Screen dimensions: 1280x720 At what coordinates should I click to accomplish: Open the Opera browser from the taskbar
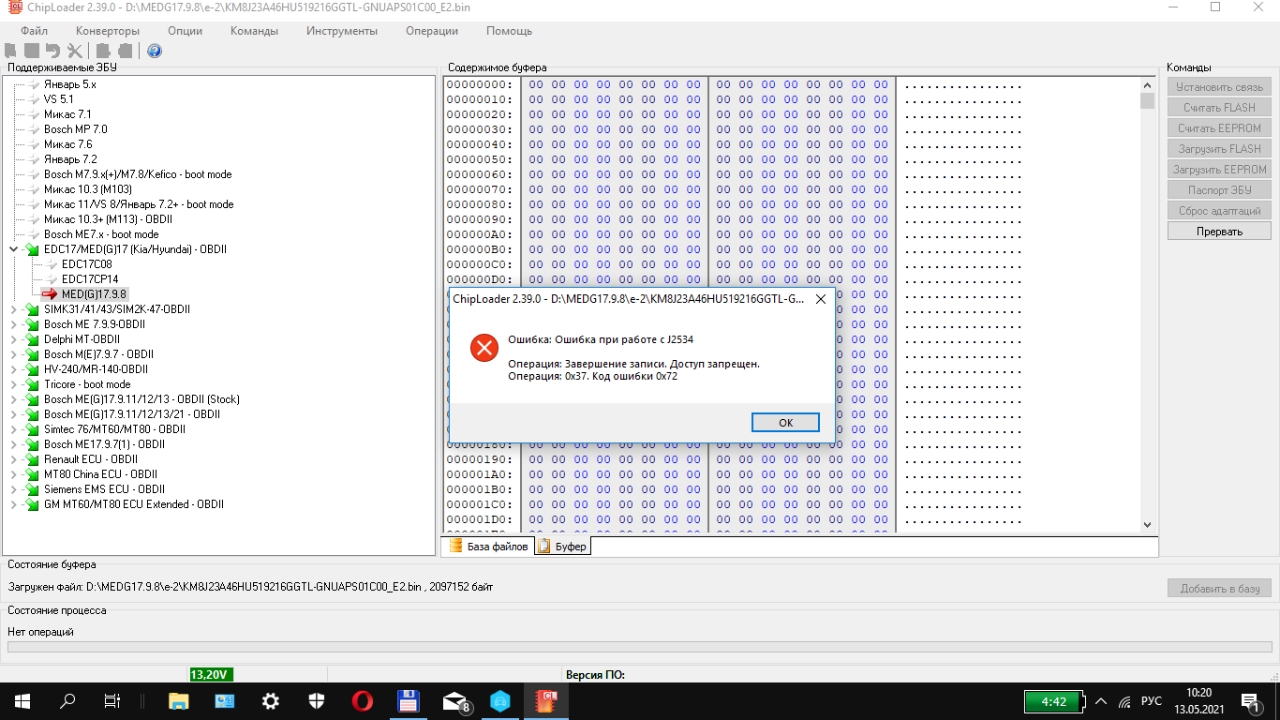click(362, 701)
